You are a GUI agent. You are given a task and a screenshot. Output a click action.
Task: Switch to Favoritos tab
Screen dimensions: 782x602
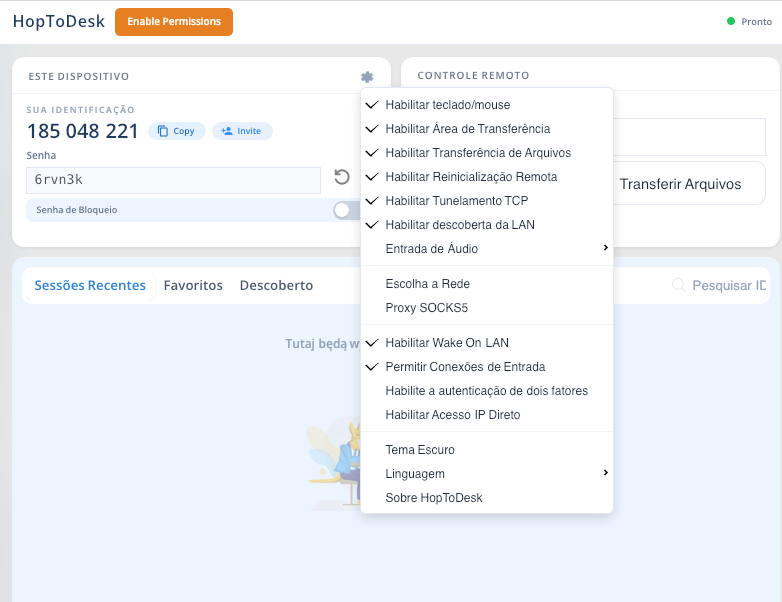coord(193,285)
